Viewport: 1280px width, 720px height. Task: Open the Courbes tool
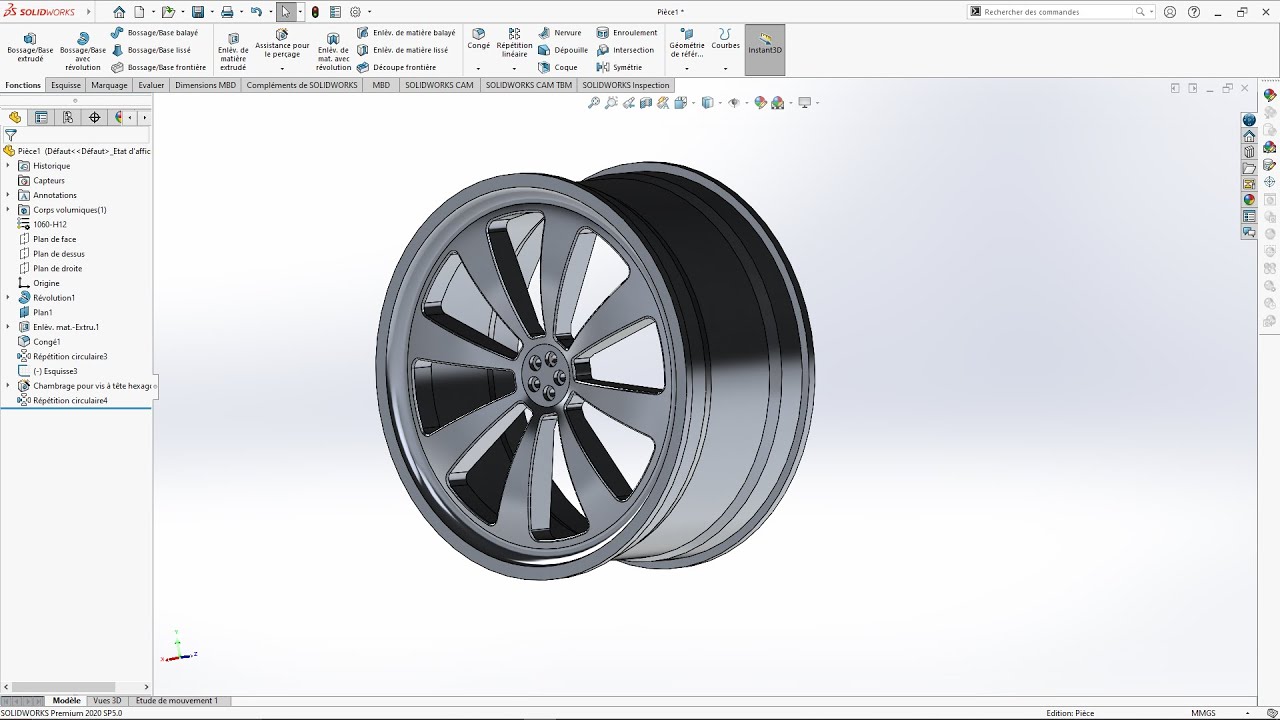pos(726,39)
